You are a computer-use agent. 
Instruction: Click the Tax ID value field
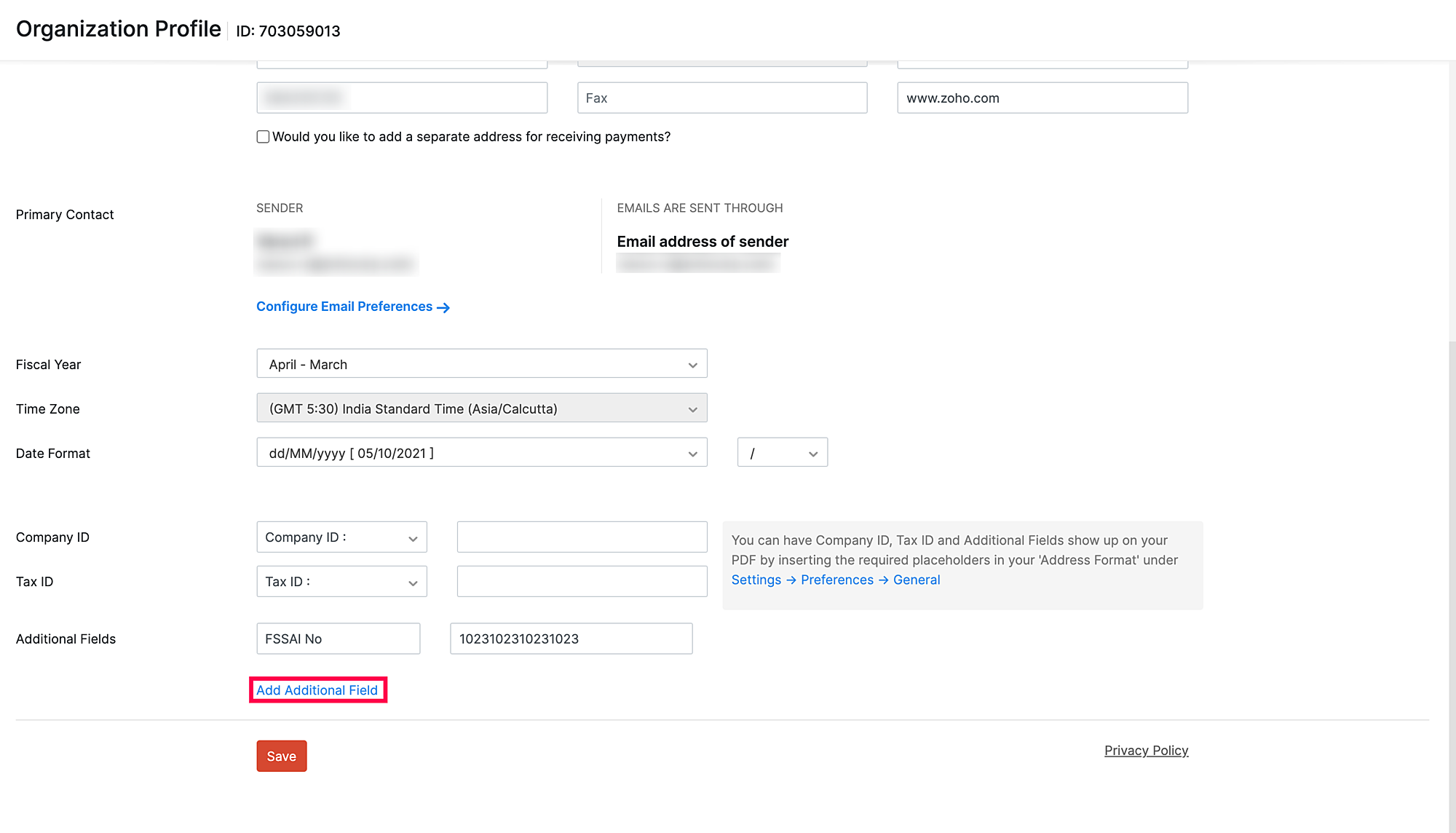coord(582,582)
